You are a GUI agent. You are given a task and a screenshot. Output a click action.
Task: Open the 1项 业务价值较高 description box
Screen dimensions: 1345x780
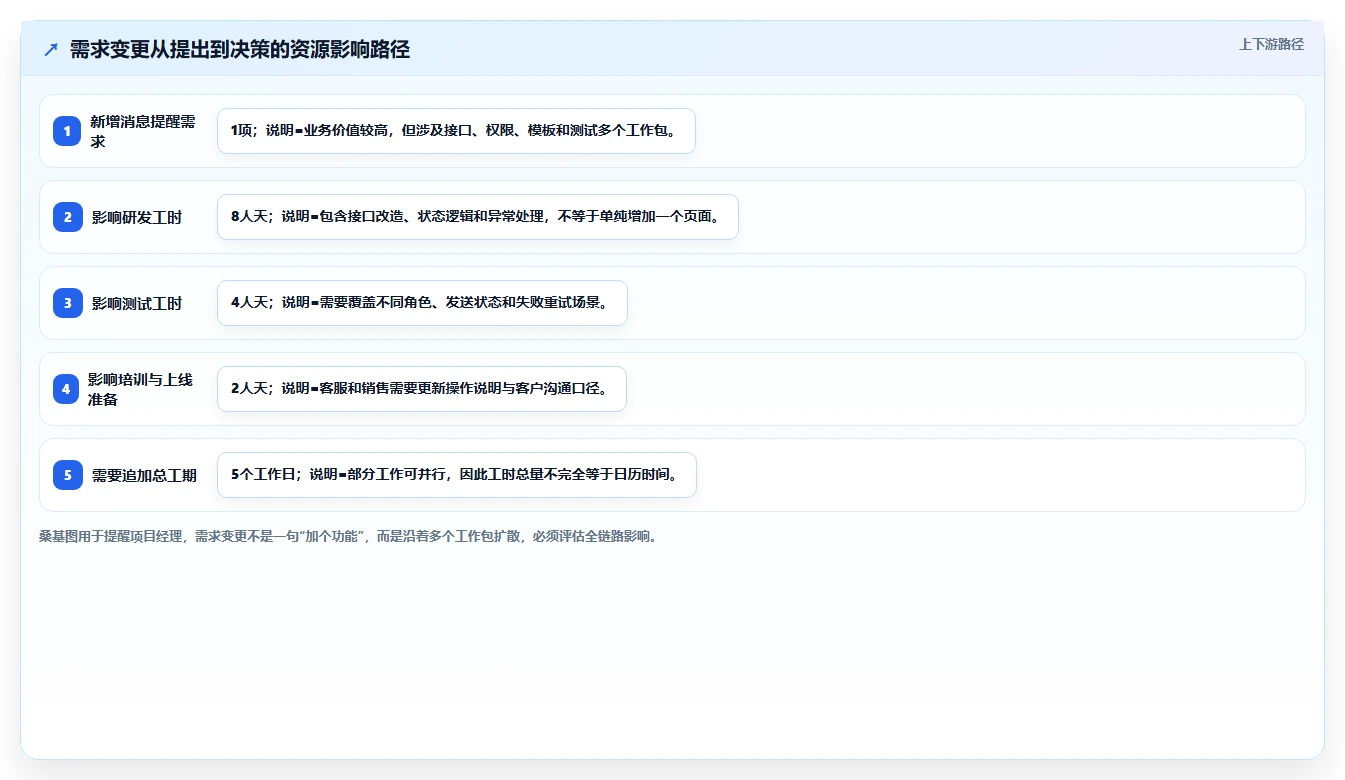(x=456, y=131)
